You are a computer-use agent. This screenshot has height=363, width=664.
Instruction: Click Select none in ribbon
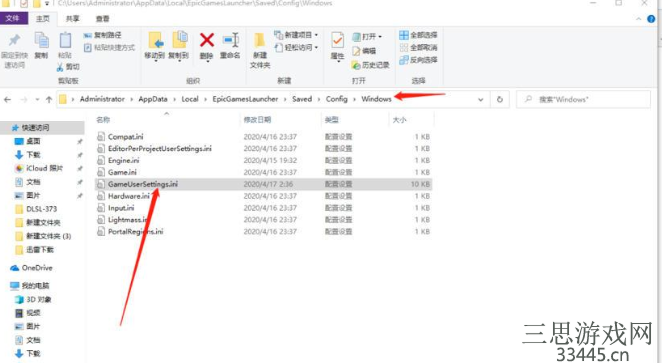[x=418, y=47]
